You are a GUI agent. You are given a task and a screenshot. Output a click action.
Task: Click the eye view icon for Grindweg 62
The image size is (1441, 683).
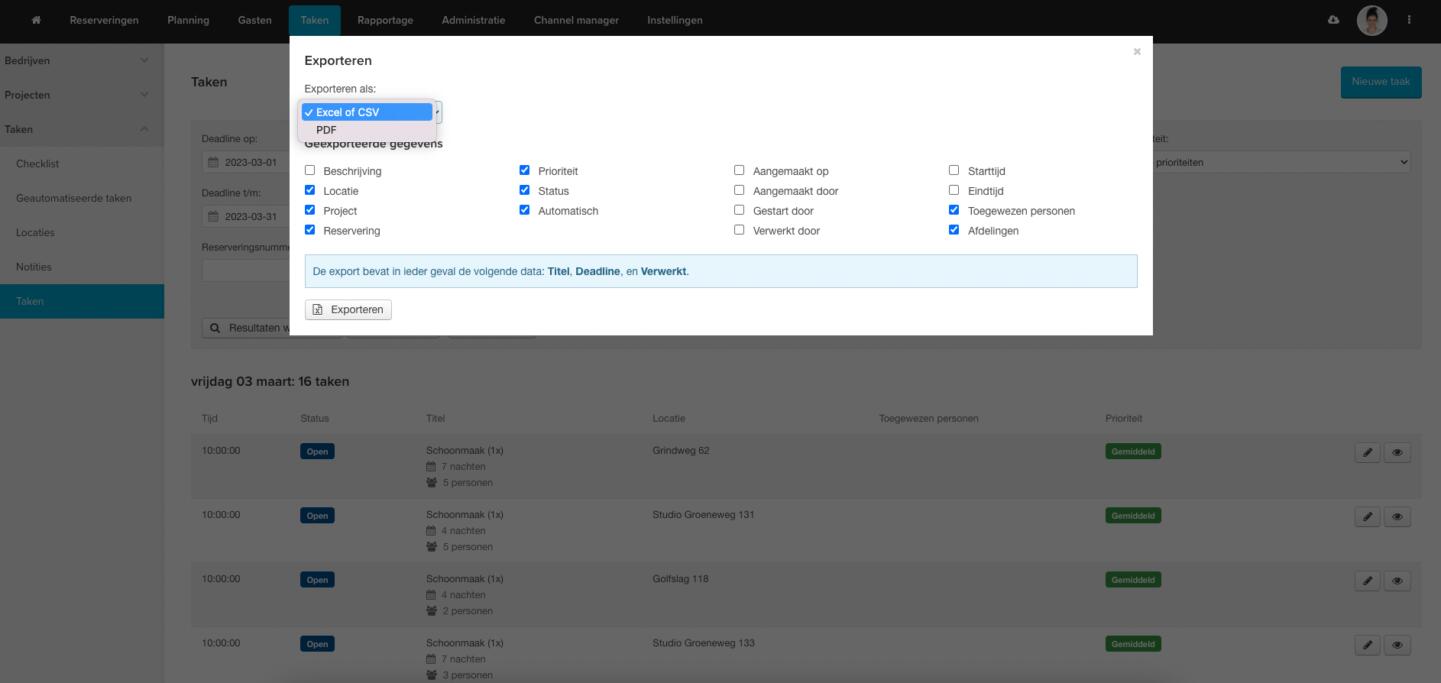tap(1397, 452)
